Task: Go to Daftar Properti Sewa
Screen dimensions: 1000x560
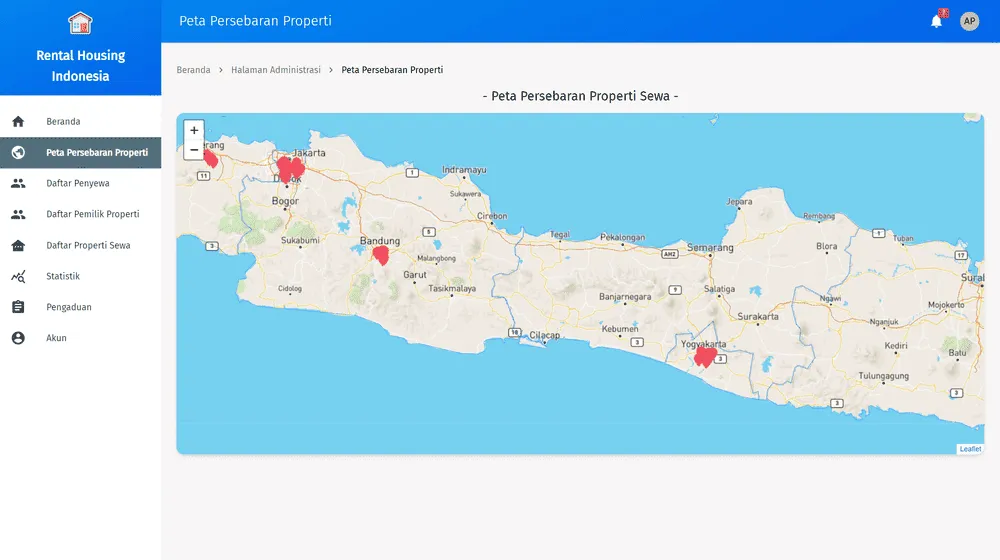Action: click(80, 245)
